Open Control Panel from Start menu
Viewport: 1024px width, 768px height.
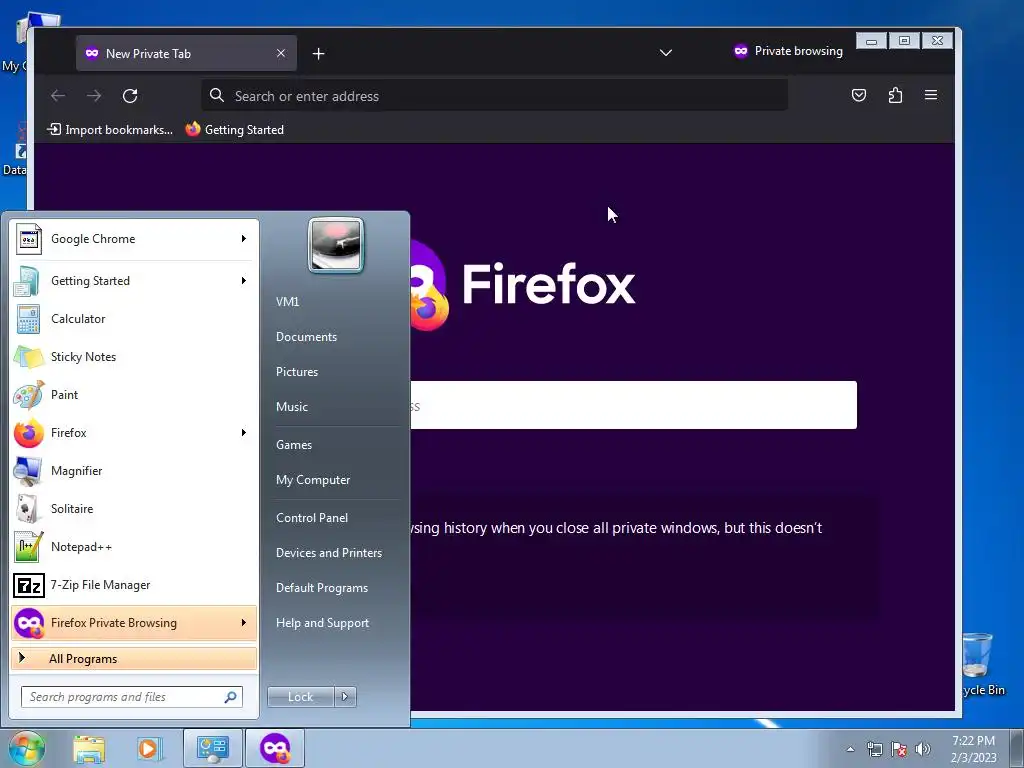pyautogui.click(x=312, y=518)
